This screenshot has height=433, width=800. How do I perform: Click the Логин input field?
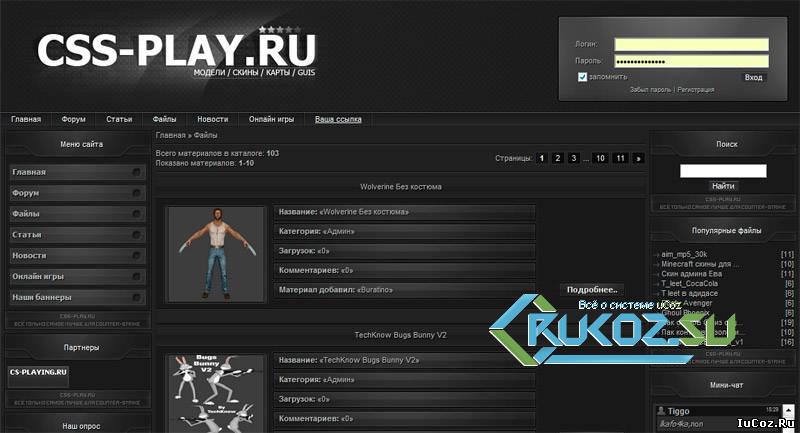691,44
